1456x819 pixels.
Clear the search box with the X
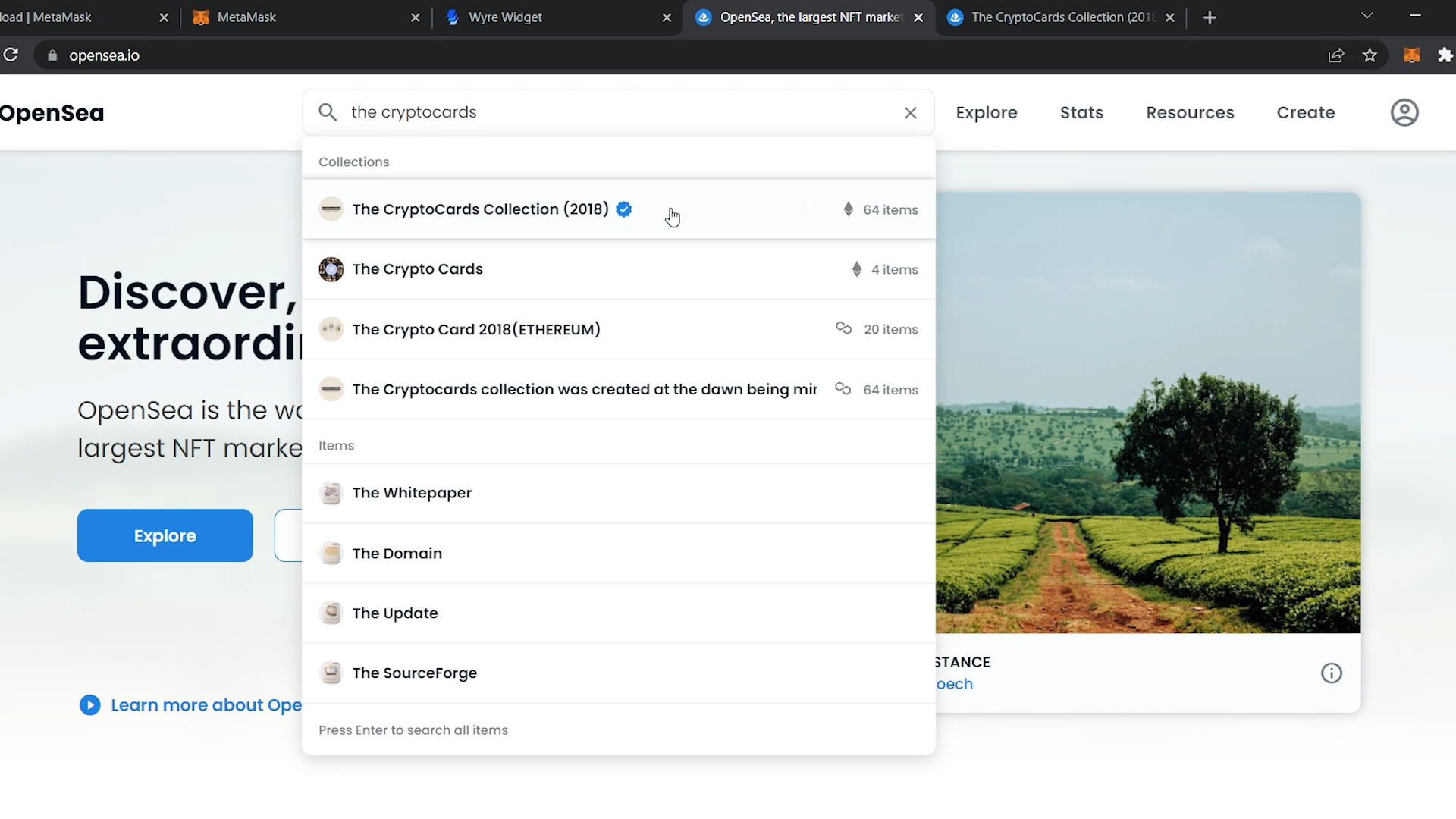coord(911,113)
